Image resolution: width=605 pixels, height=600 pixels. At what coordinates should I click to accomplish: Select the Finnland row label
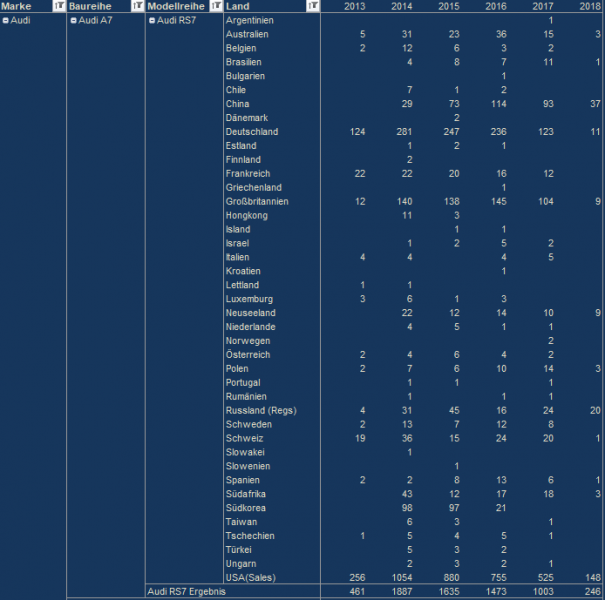[243, 160]
